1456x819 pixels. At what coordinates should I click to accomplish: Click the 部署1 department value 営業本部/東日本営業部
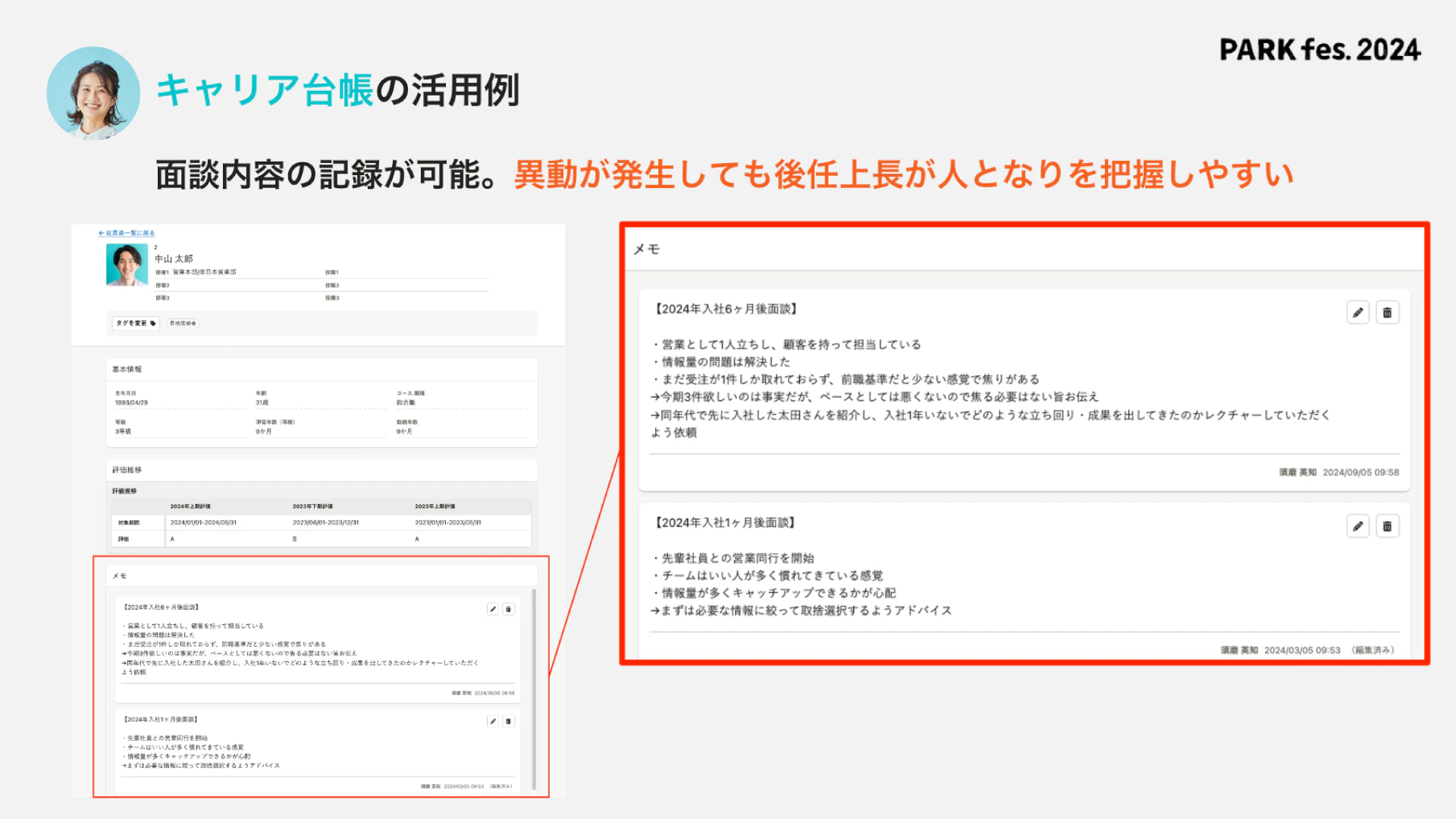[x=204, y=271]
